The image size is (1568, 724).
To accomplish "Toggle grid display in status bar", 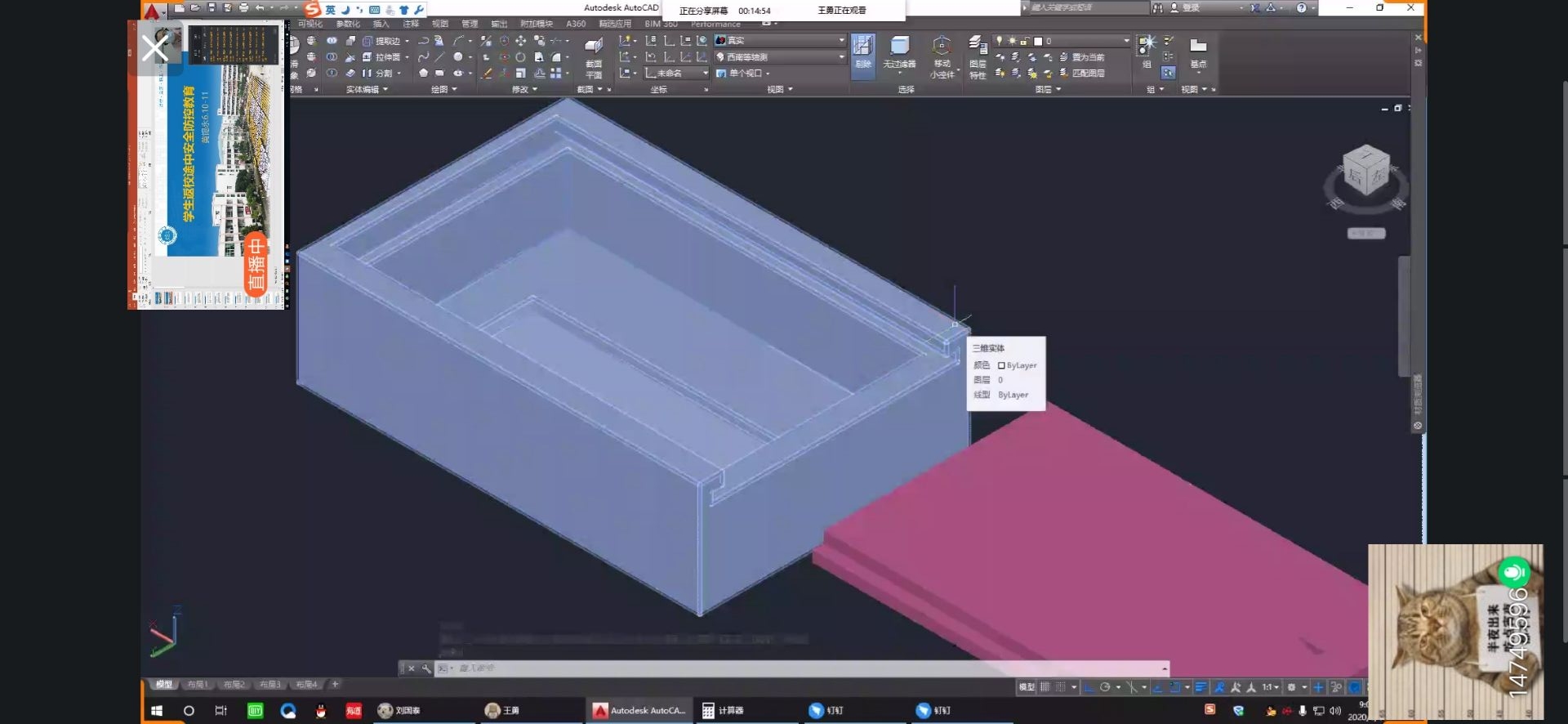I will click(1045, 687).
